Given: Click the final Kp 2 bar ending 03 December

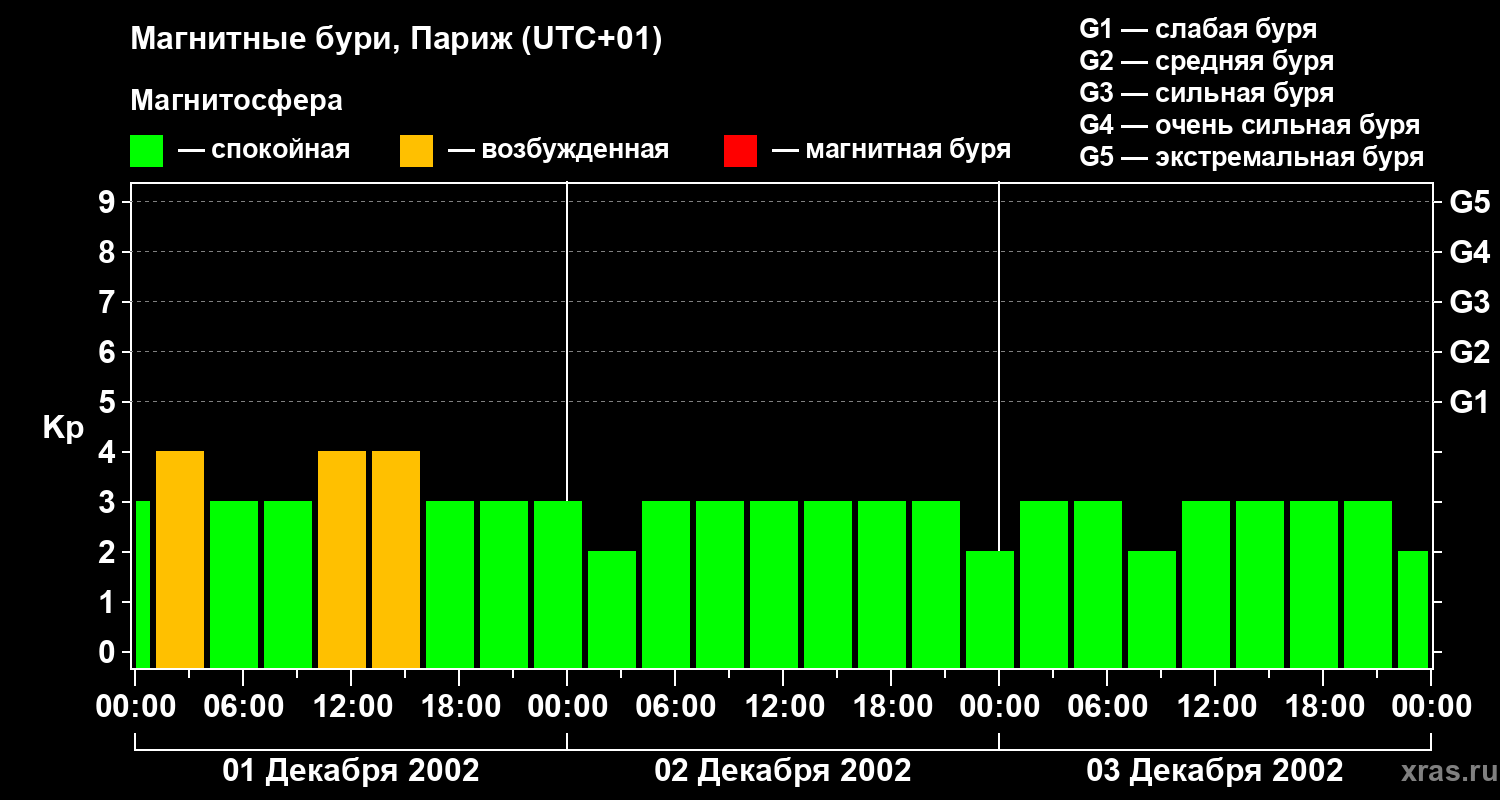Looking at the screenshot, I should 1413,609.
